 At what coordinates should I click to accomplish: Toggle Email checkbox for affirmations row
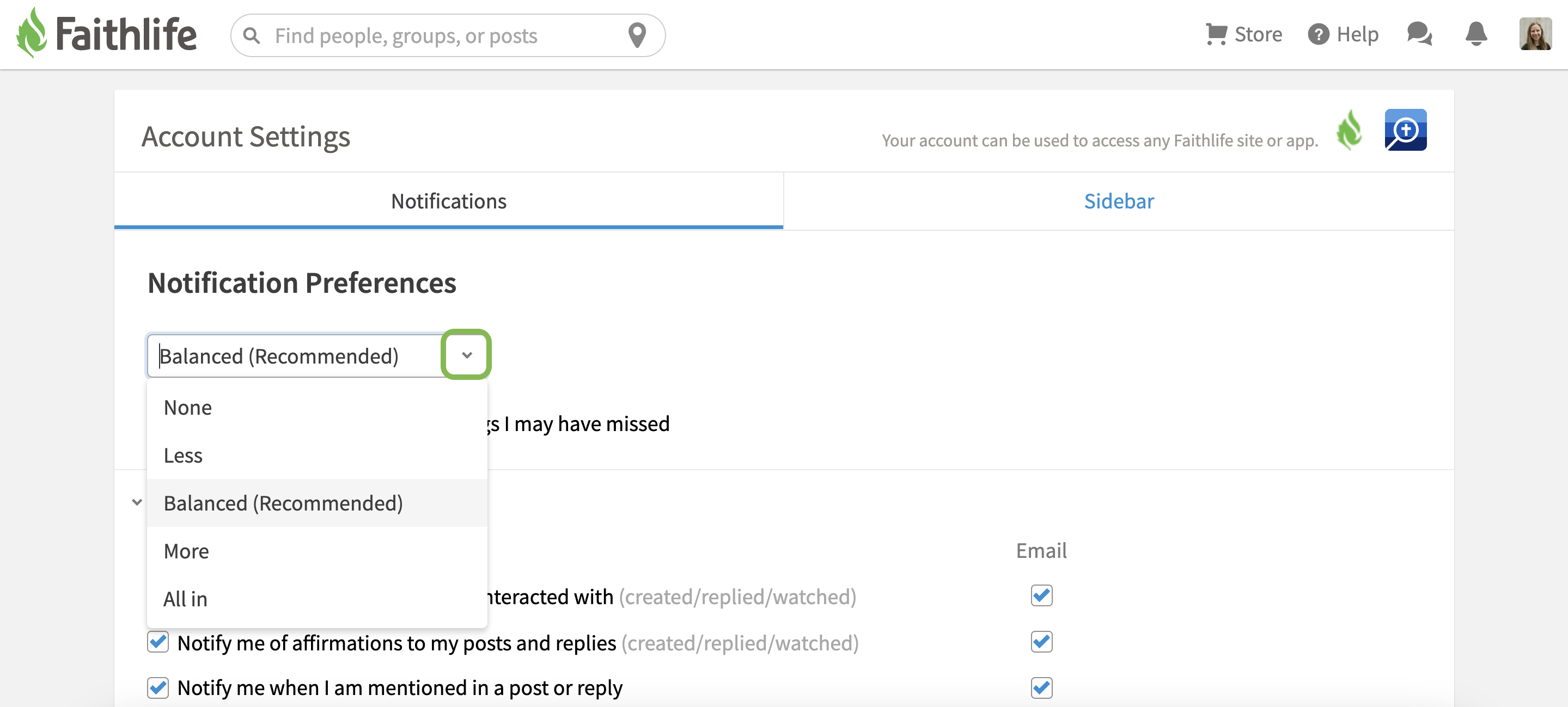[1041, 641]
